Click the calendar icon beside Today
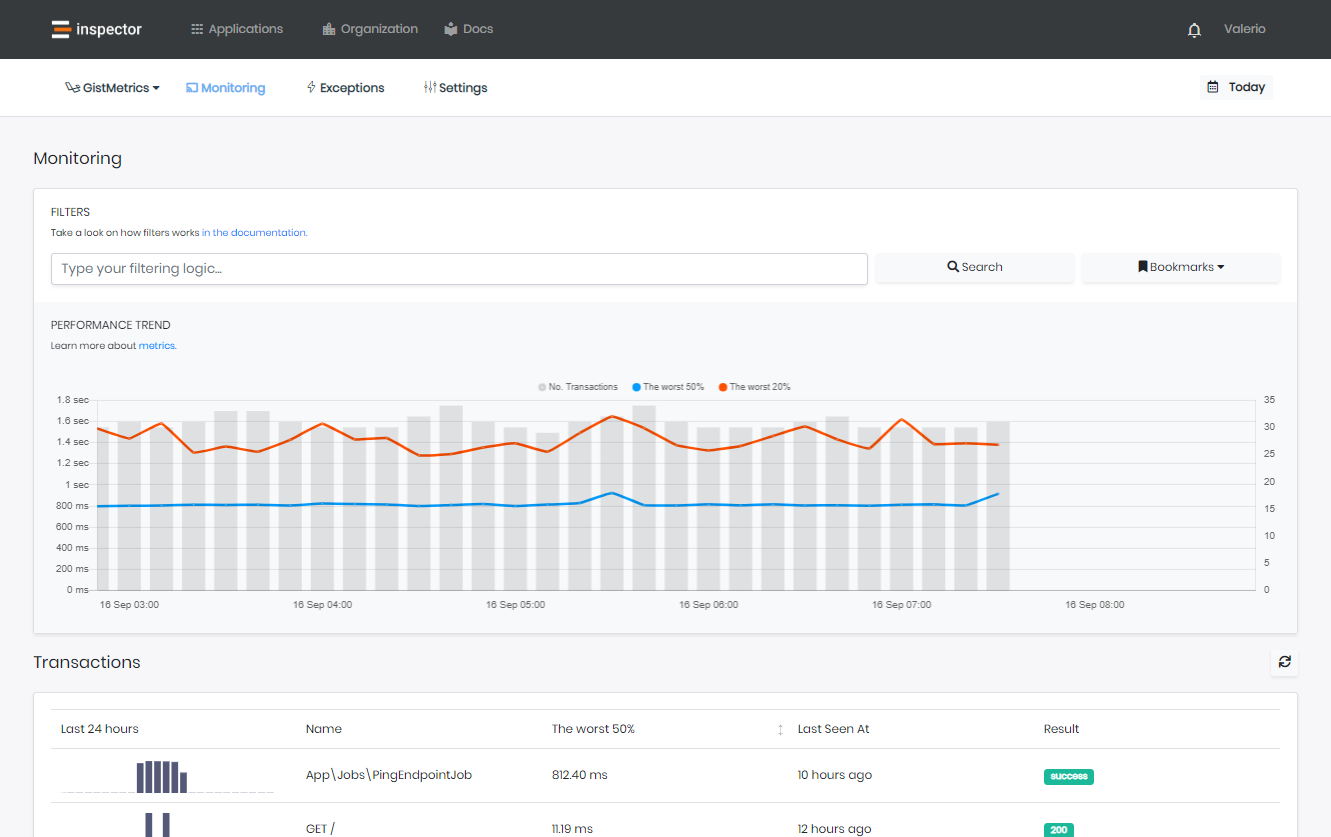Screen dimensions: 1331x837 pyautogui.click(x=1213, y=87)
